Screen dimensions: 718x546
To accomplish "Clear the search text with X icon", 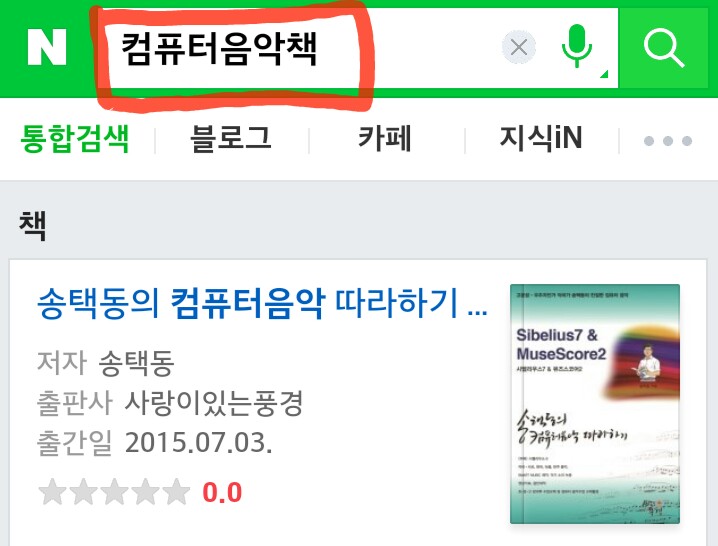I will (519, 47).
